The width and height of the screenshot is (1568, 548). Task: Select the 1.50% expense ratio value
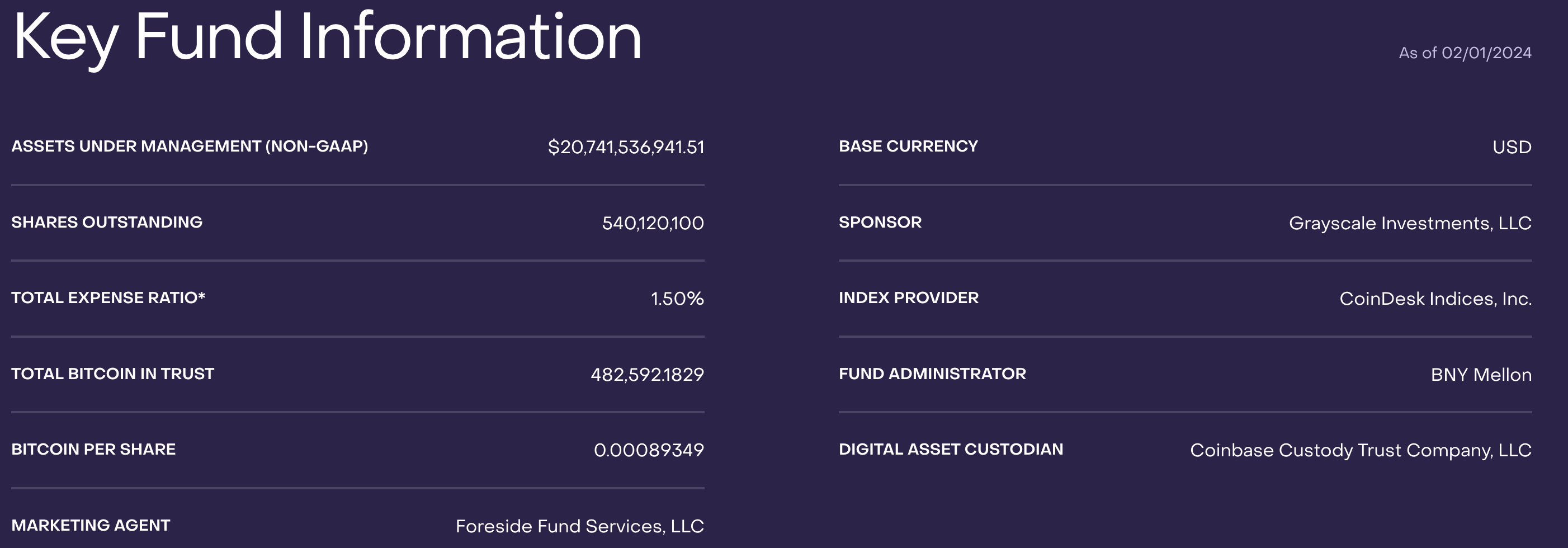click(677, 299)
